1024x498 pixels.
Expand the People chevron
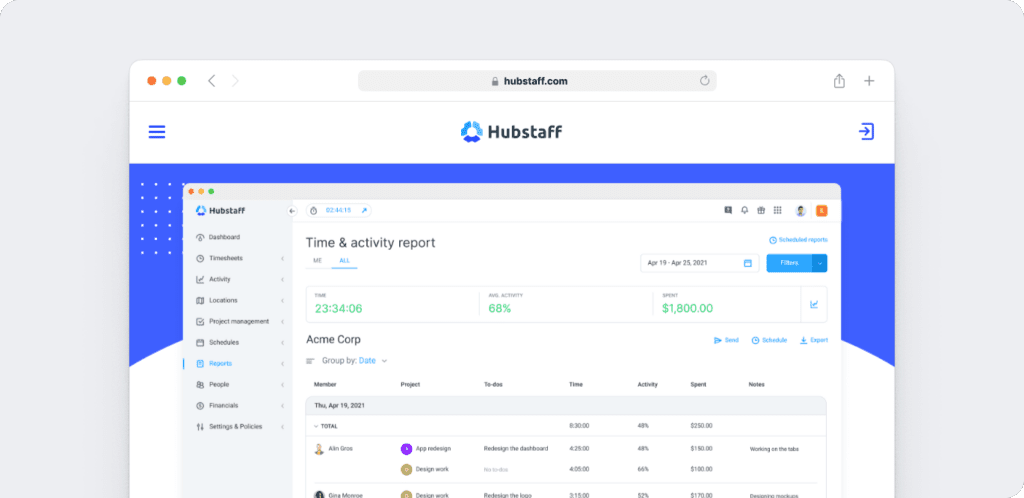pos(282,384)
